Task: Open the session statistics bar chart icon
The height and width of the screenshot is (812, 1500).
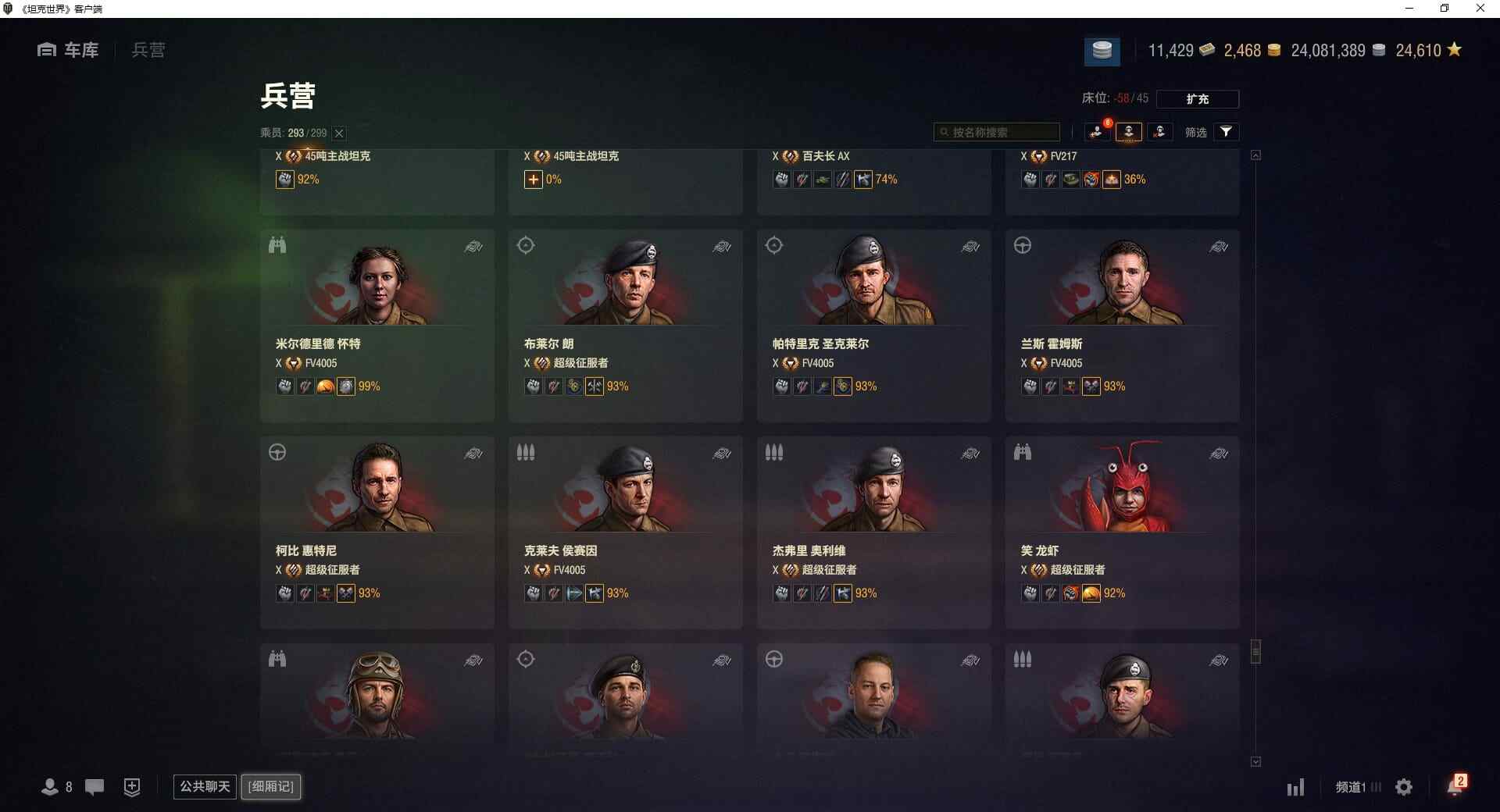Action: click(1295, 787)
